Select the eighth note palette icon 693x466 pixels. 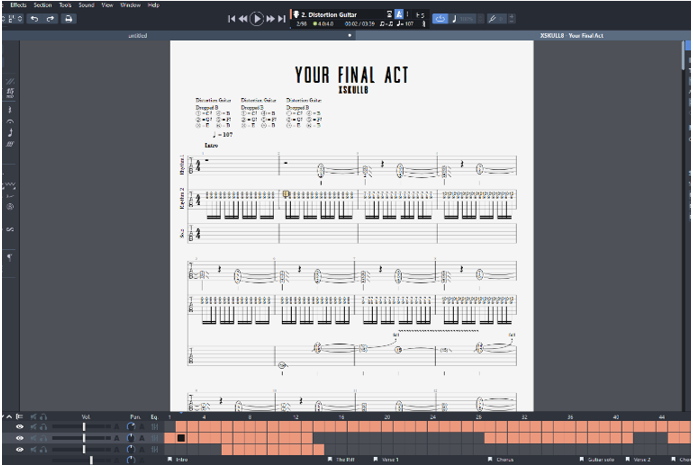[10, 132]
